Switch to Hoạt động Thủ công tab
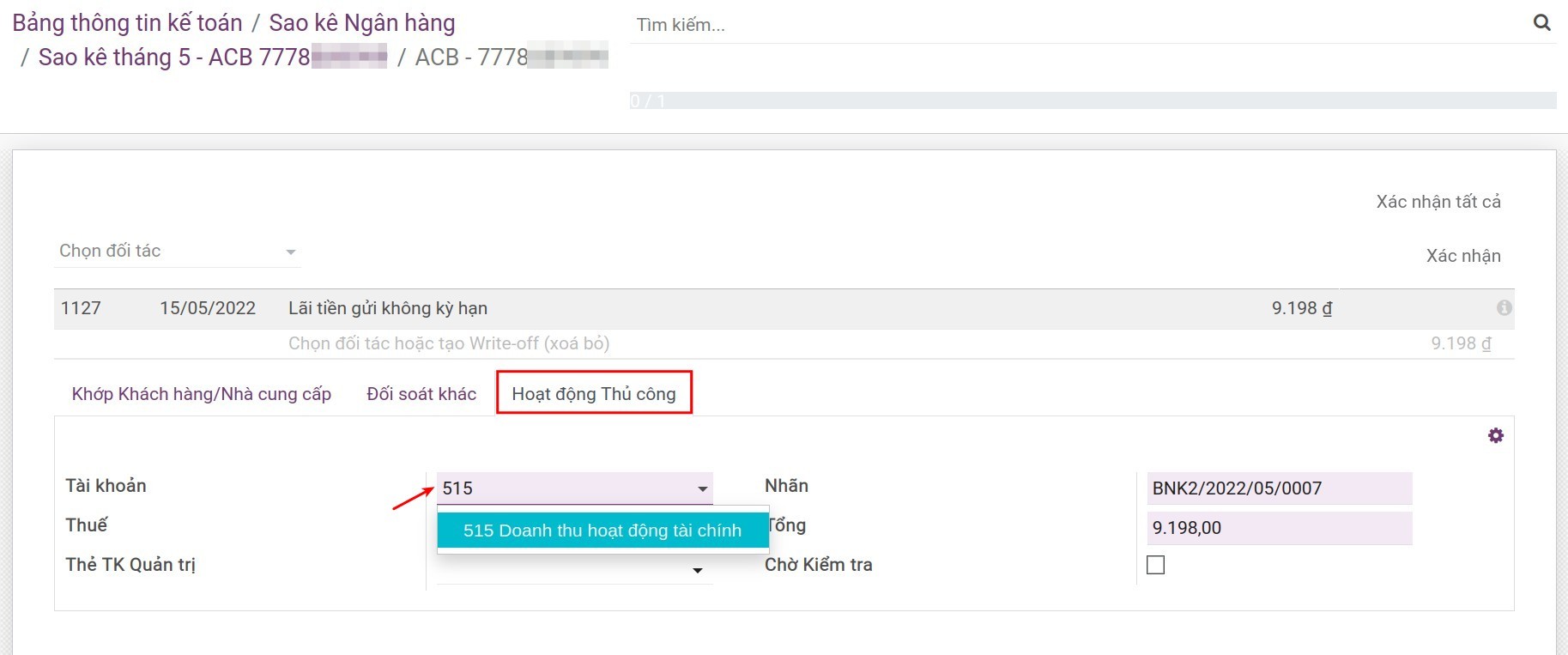The width and height of the screenshot is (1568, 655). click(593, 394)
